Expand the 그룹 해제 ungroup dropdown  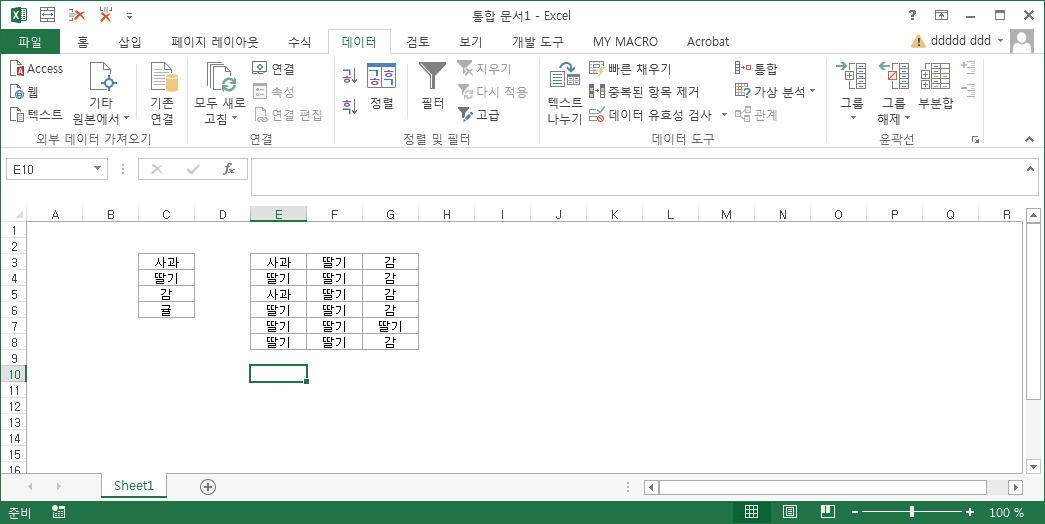[908, 119]
